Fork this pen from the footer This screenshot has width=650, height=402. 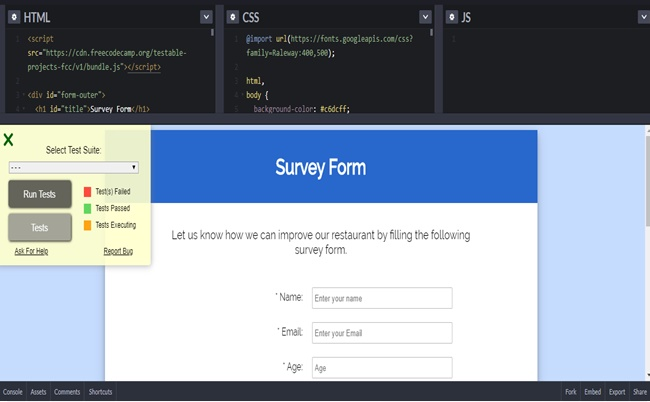coord(570,392)
